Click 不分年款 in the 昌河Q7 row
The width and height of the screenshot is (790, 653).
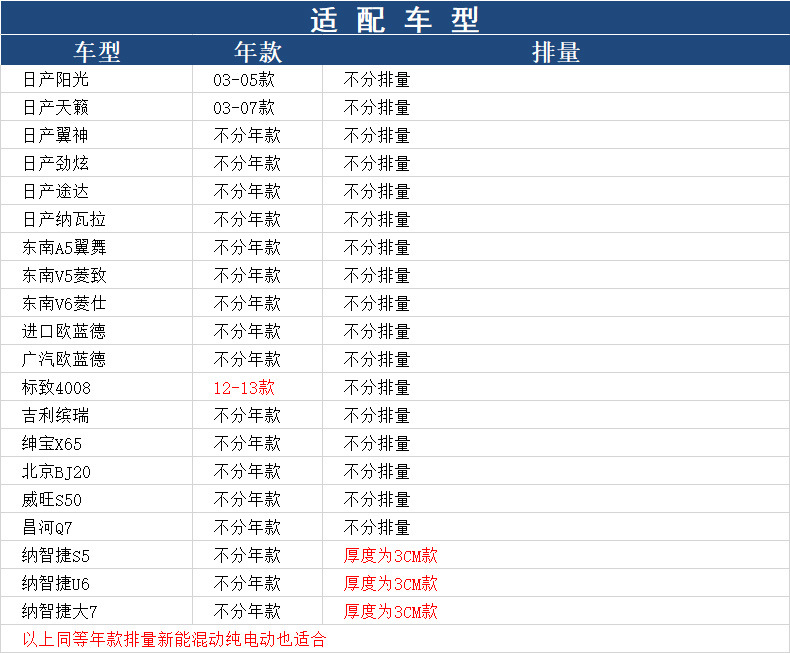point(247,528)
